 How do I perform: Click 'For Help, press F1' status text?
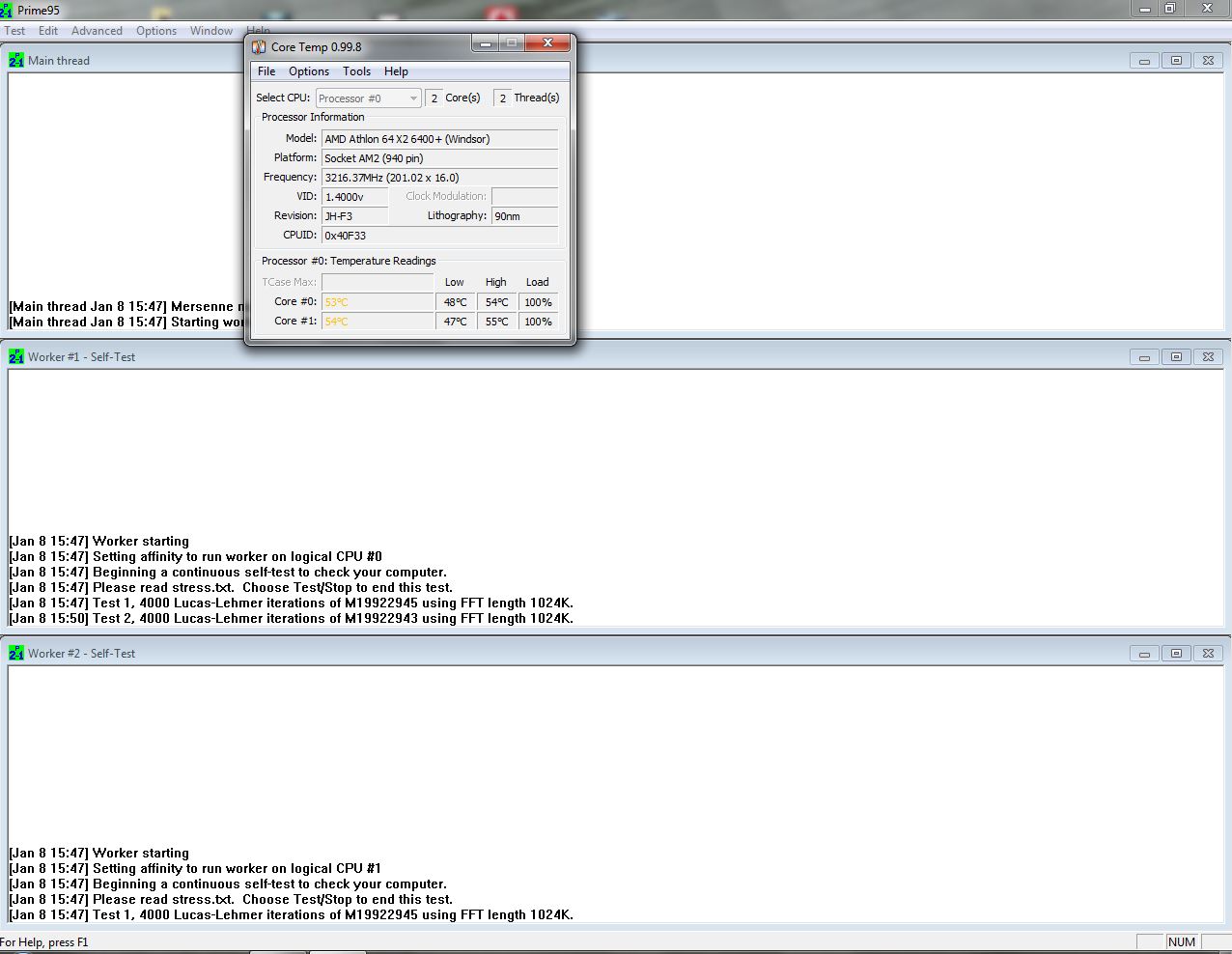point(44,942)
